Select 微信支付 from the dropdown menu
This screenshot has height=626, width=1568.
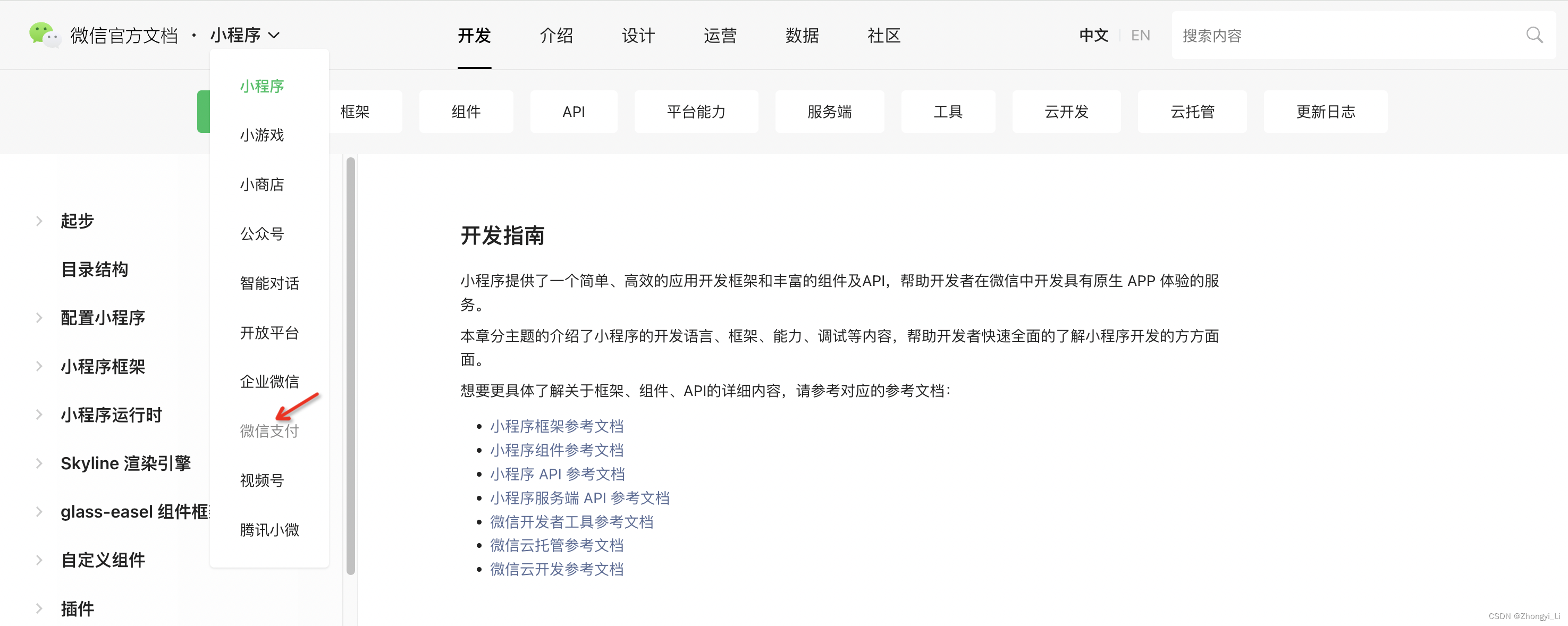pyautogui.click(x=269, y=431)
